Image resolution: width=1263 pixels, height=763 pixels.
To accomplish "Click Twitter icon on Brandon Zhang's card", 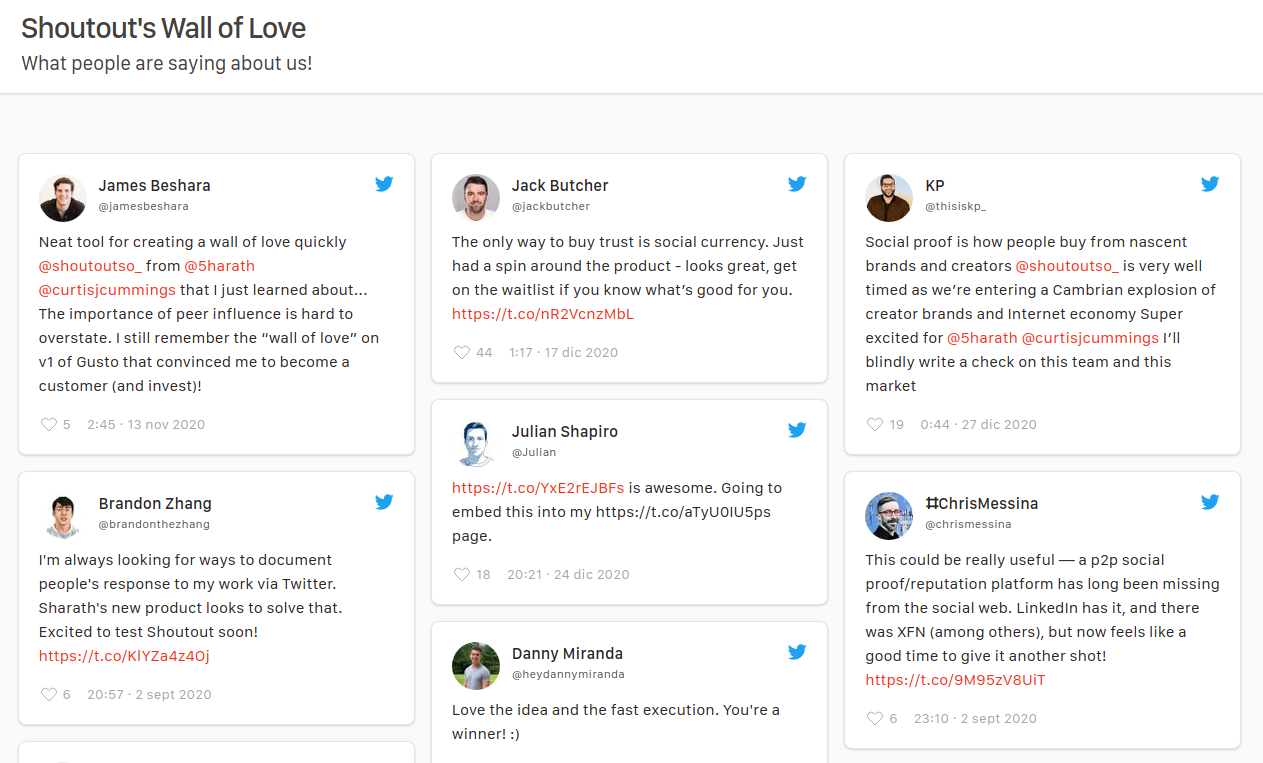I will [384, 502].
